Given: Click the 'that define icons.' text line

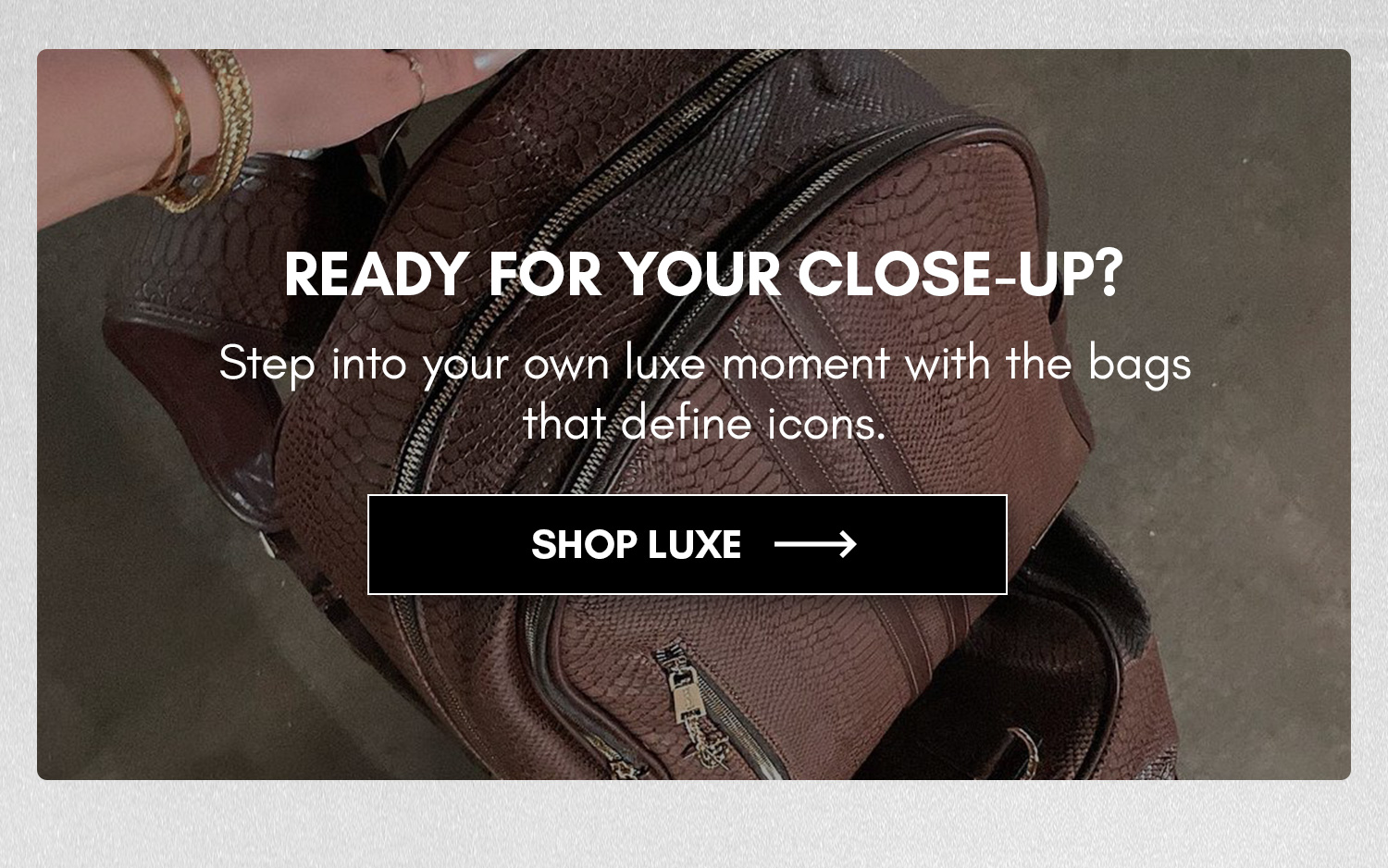Looking at the screenshot, I should pos(704,424).
